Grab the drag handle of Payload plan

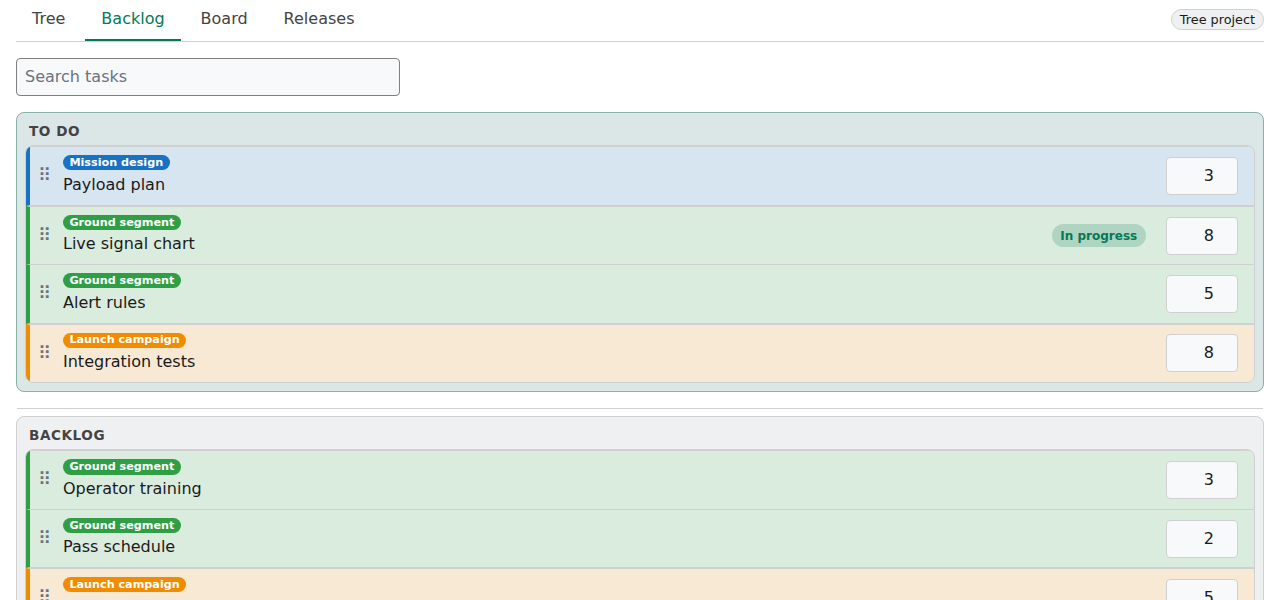coord(44,174)
